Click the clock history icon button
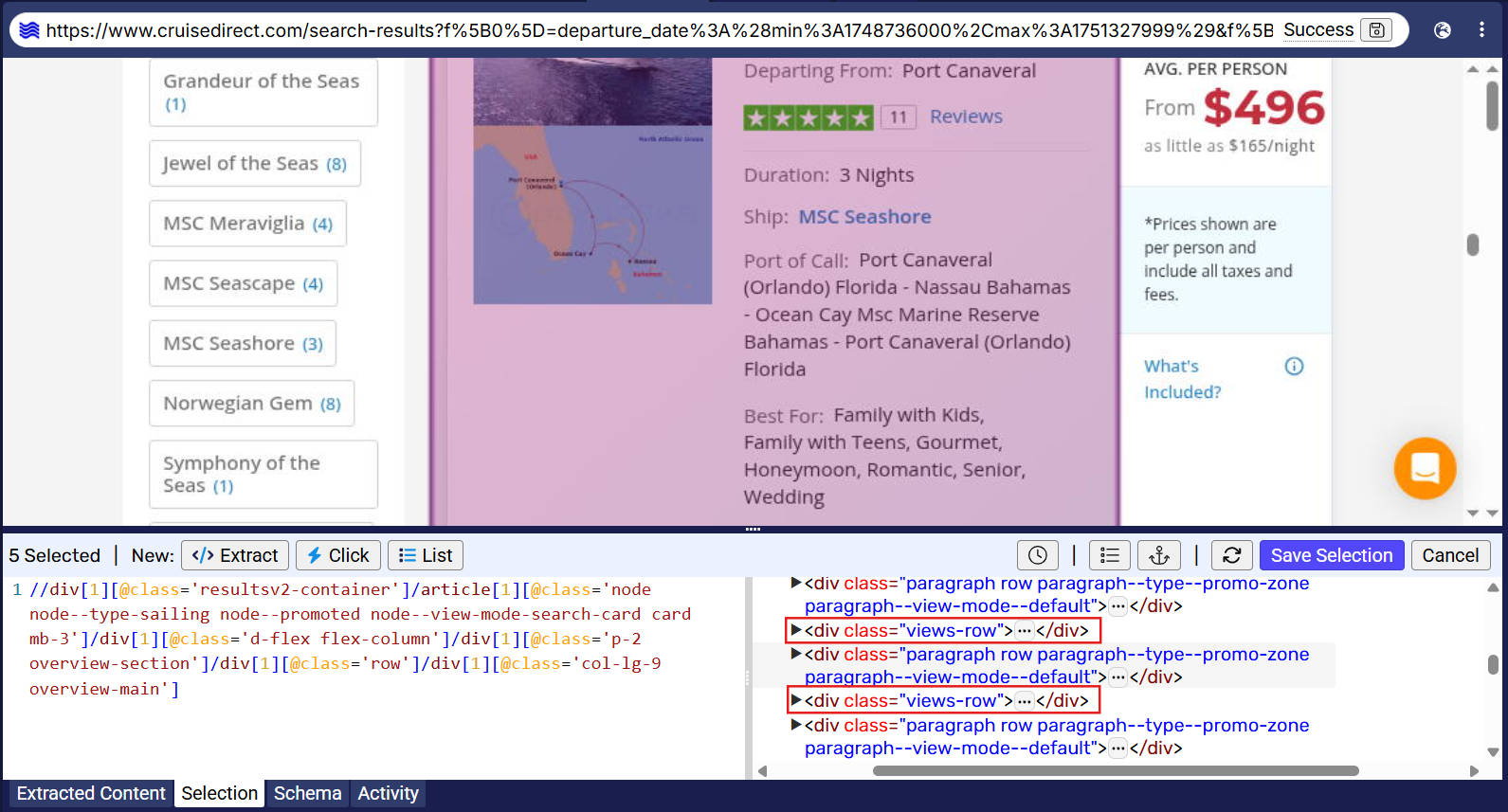The width and height of the screenshot is (1508, 812). coord(1037,555)
